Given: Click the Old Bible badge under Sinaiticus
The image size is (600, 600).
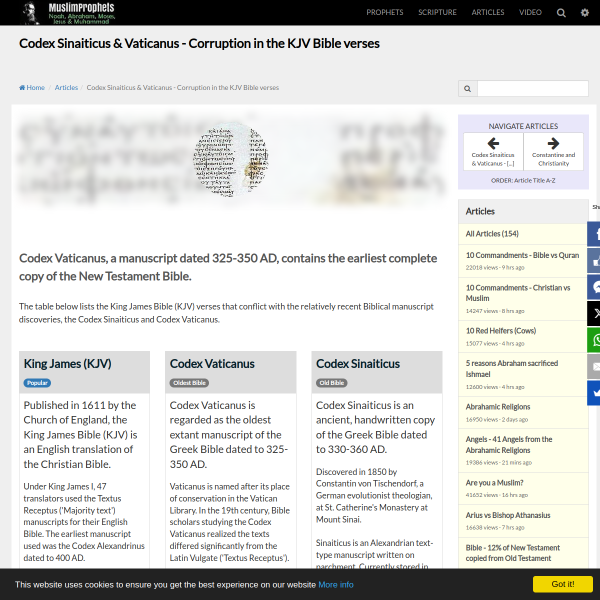Looking at the screenshot, I should tap(332, 383).
